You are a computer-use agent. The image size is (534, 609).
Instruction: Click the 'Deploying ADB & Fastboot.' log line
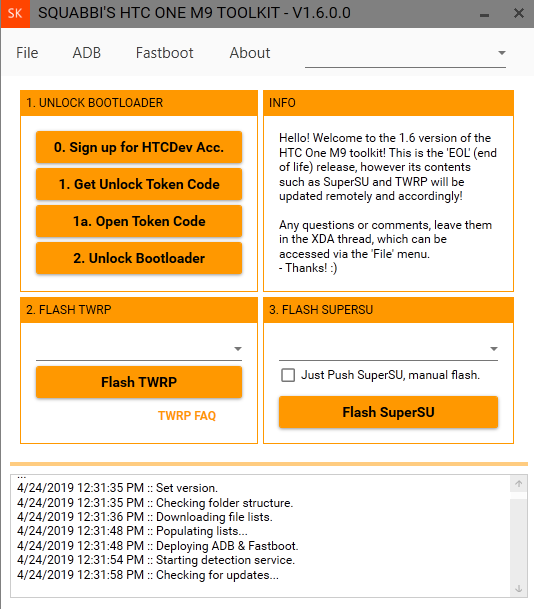tap(158, 546)
